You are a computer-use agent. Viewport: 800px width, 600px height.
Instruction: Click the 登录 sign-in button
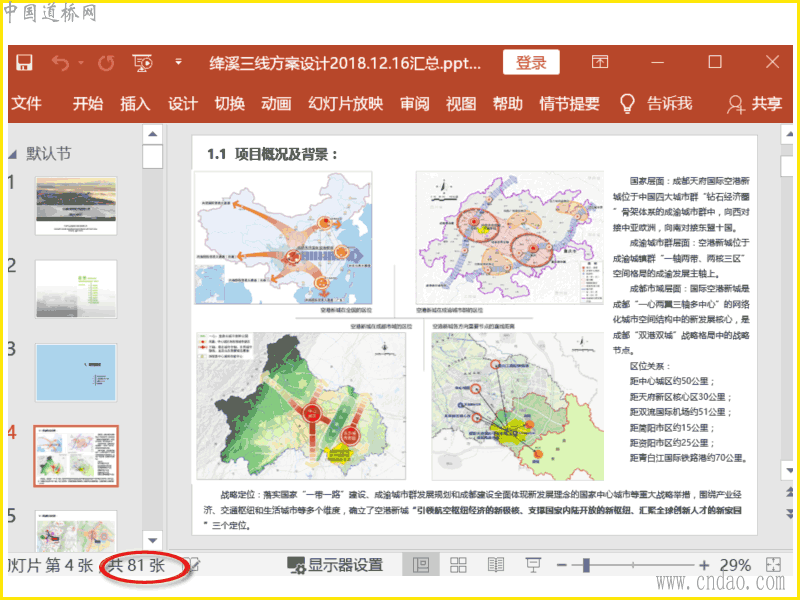click(531, 62)
